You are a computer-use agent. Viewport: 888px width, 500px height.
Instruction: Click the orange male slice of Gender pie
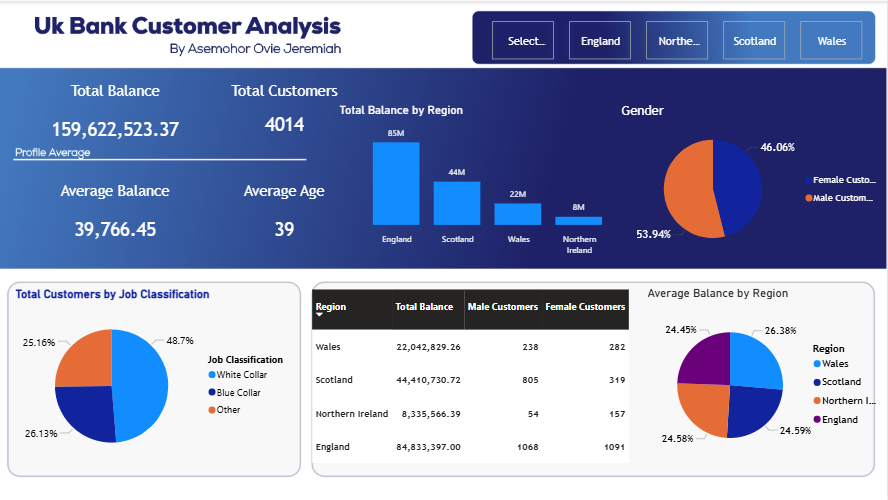tap(688, 190)
